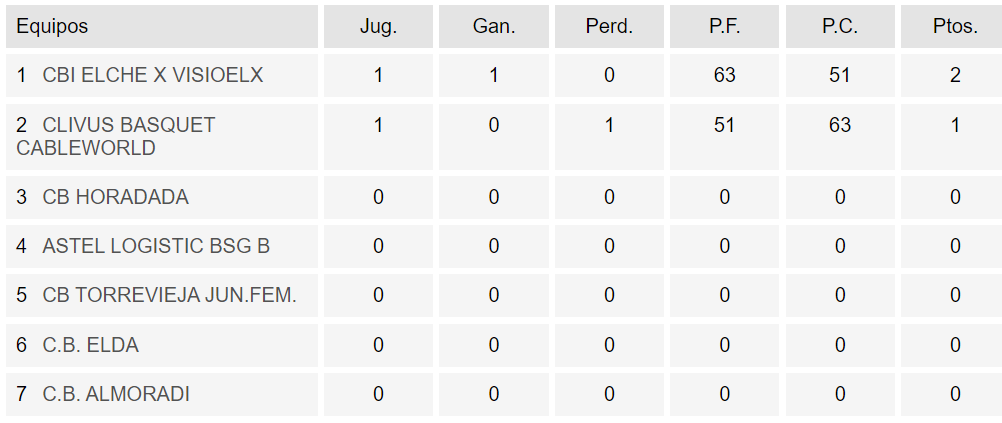Image resolution: width=1002 pixels, height=423 pixels.
Task: Click the Gan. column header
Action: point(493,26)
